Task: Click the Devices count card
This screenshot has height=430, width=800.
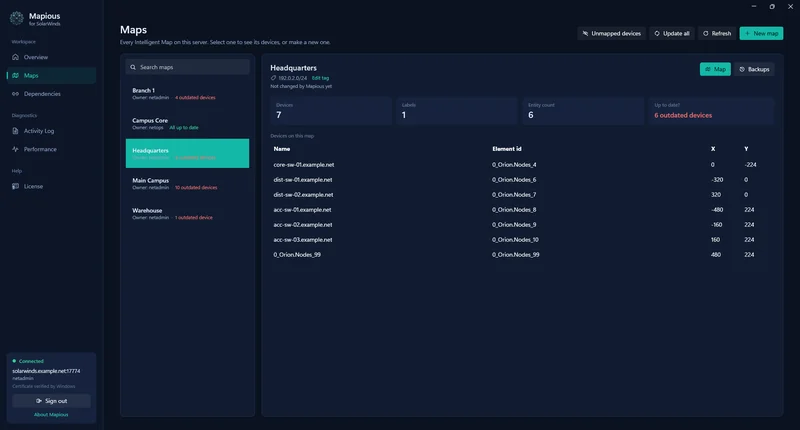Action: (x=331, y=111)
